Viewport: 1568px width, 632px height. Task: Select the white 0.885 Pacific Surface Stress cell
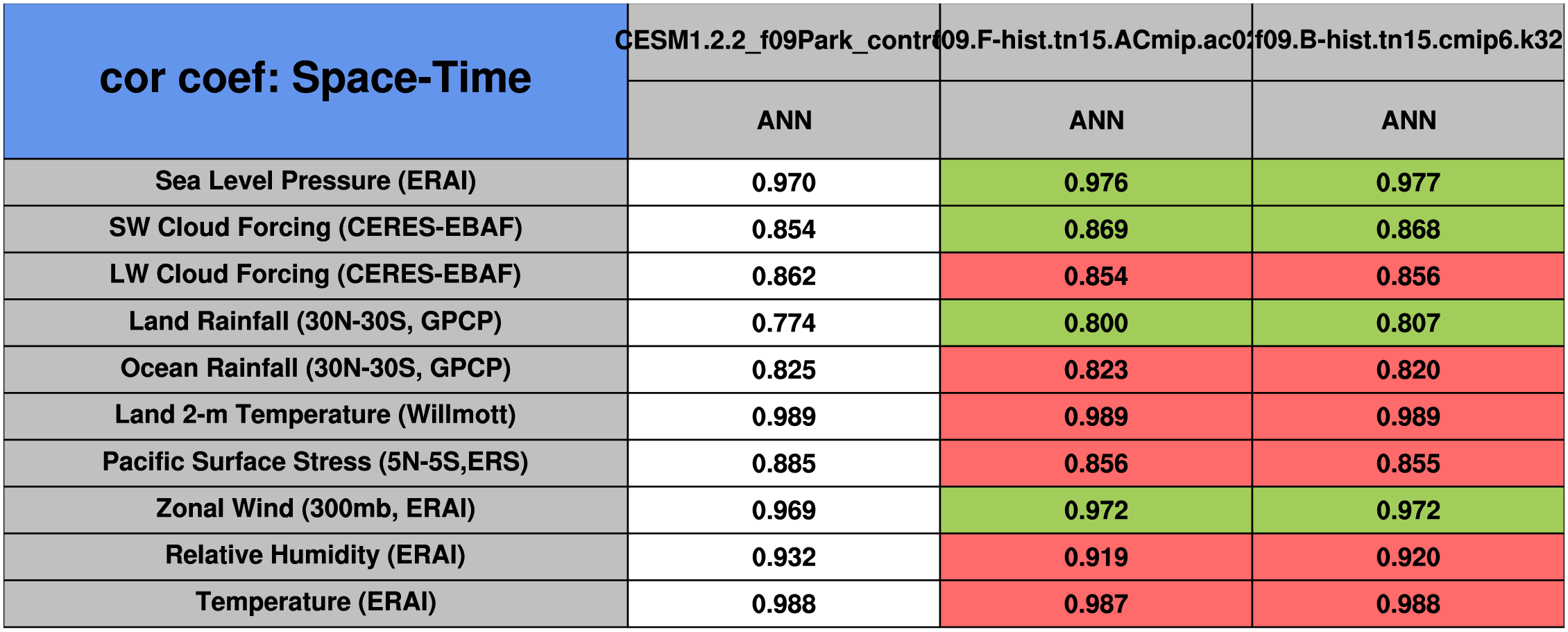click(x=783, y=463)
